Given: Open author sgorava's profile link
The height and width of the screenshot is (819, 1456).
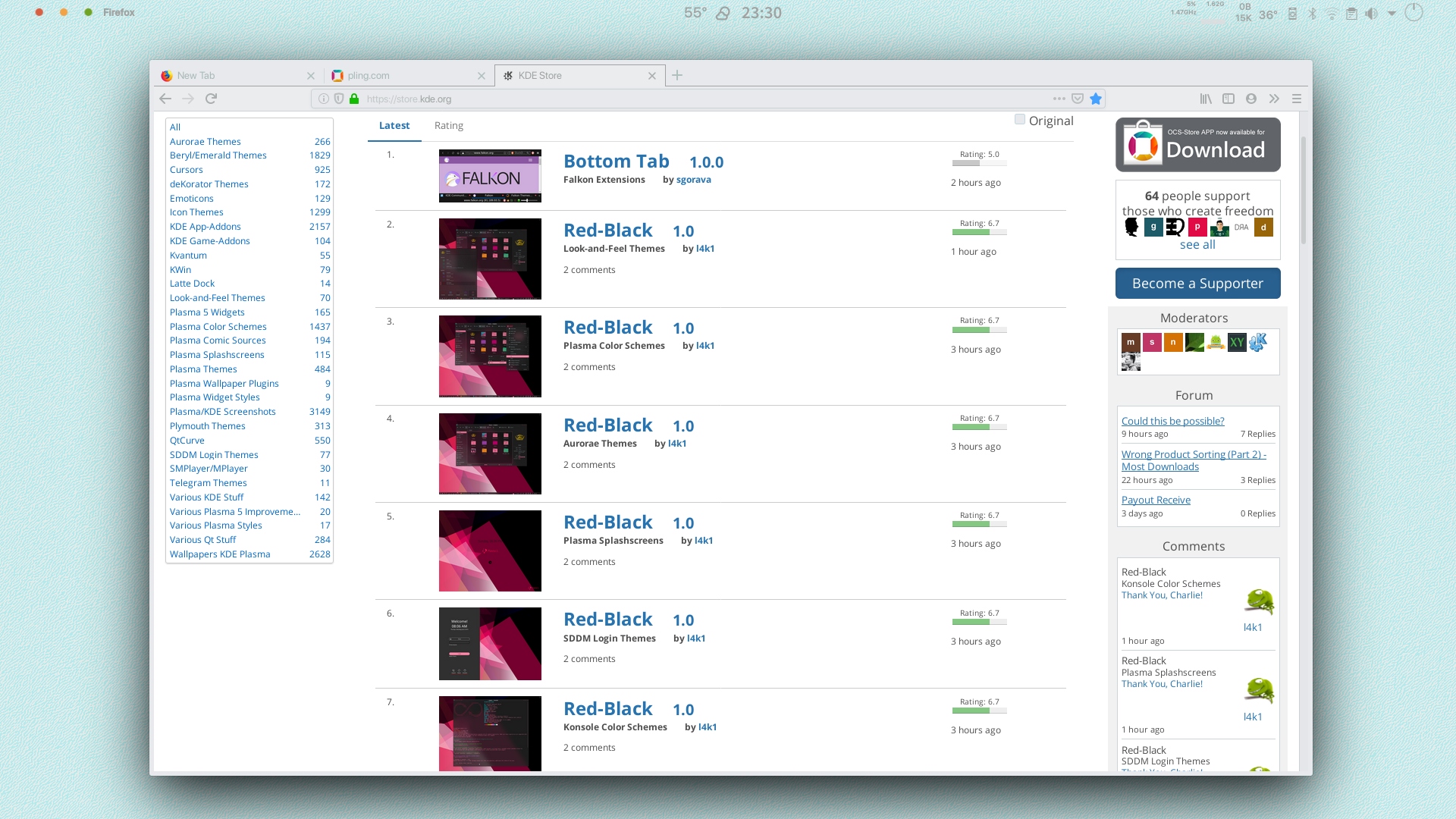Looking at the screenshot, I should click(694, 180).
